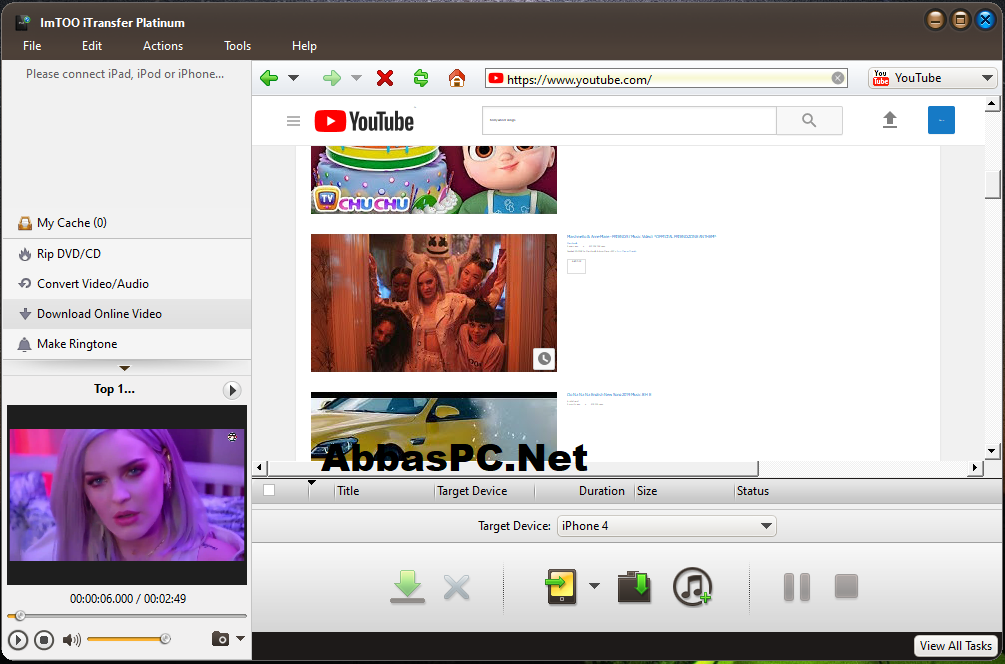Viewport: 1005px width, 664px height.
Task: Click the youtube.com address bar
Action: [665, 78]
